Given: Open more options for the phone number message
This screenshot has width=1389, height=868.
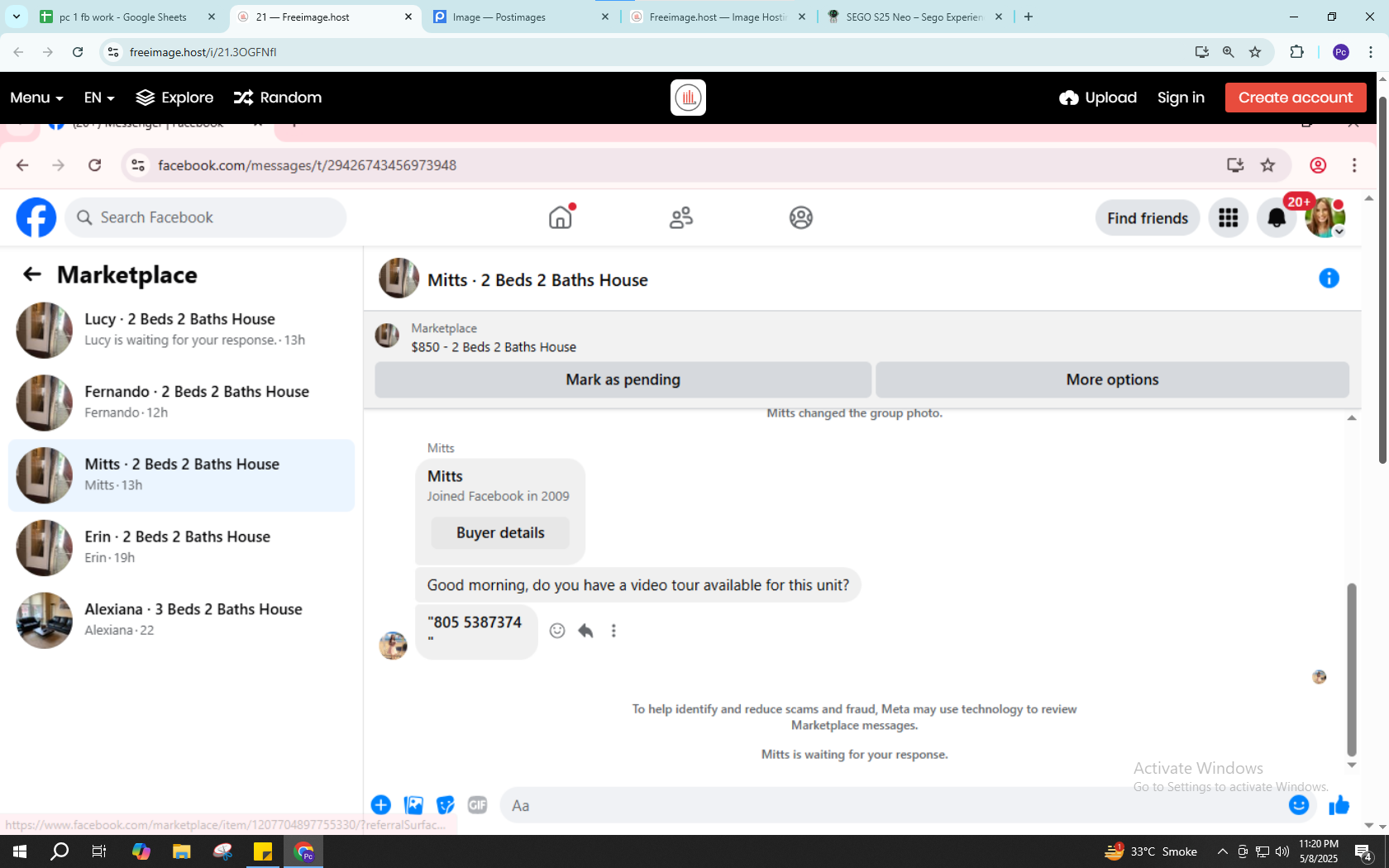Looking at the screenshot, I should tap(613, 631).
